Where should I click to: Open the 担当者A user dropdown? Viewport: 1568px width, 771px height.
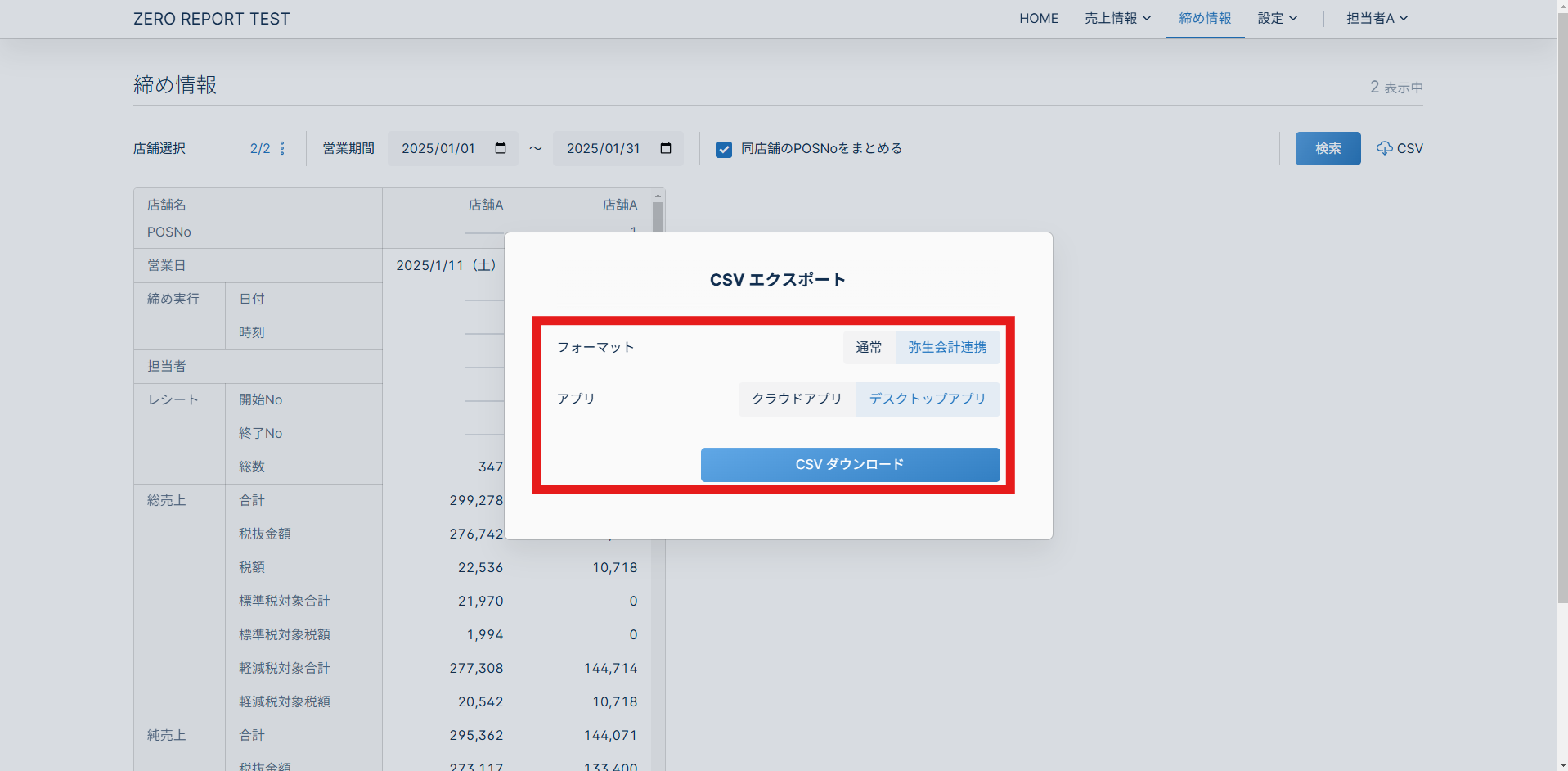[x=1377, y=18]
